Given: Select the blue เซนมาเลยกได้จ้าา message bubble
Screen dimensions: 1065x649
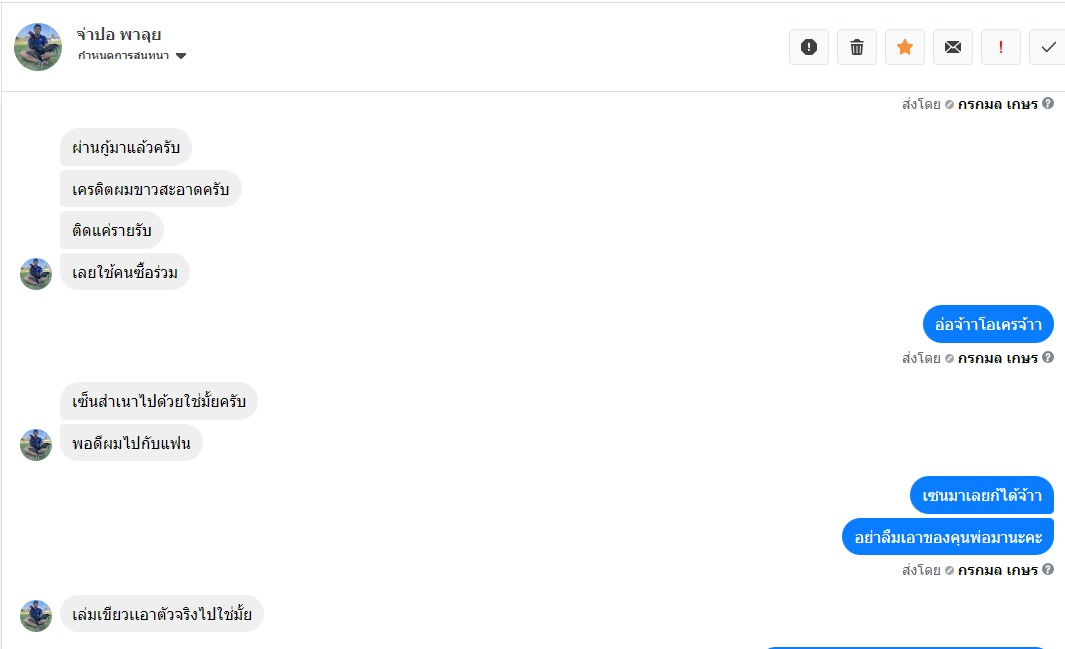Looking at the screenshot, I should 981,495.
